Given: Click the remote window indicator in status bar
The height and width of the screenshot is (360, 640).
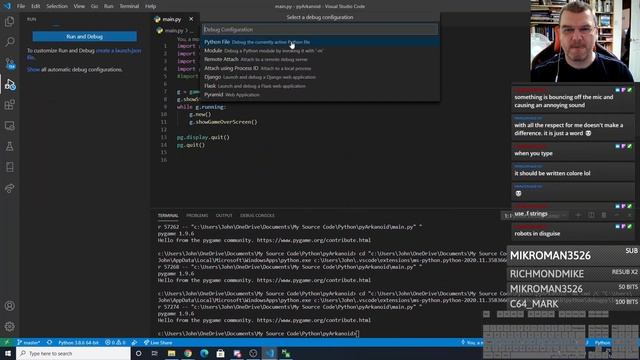Looking at the screenshot, I should (6, 342).
